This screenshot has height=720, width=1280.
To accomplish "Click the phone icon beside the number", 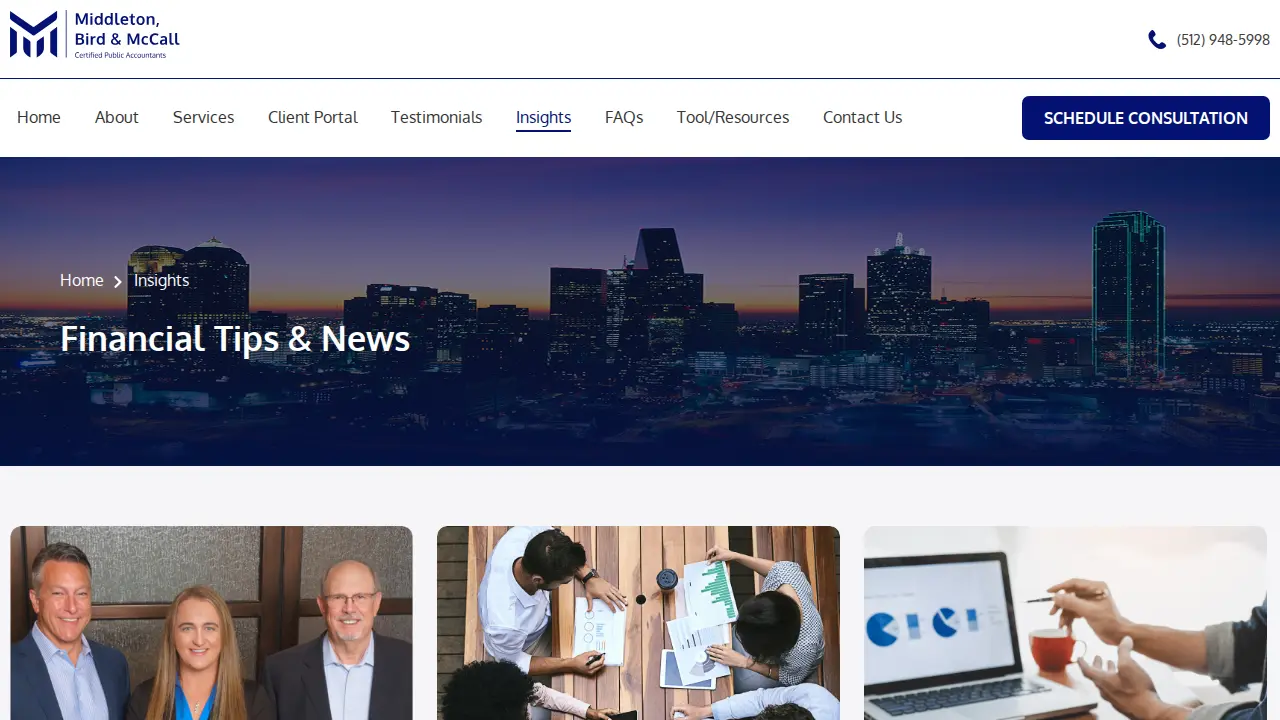I will click(x=1157, y=40).
